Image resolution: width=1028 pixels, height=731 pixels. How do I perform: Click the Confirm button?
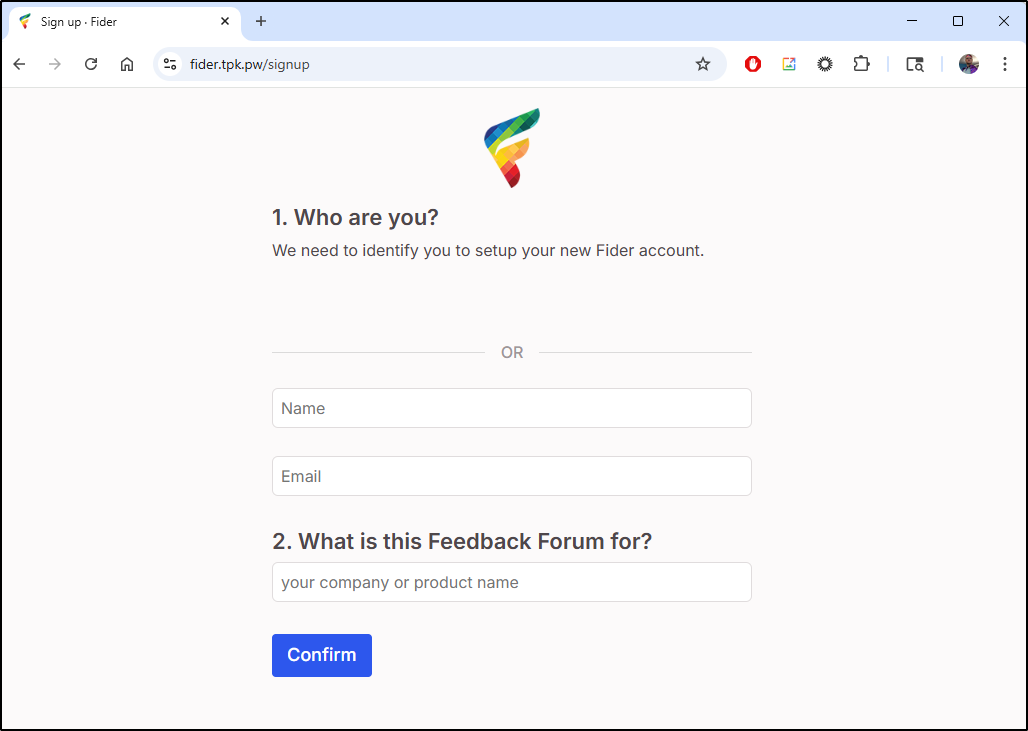[x=322, y=655]
